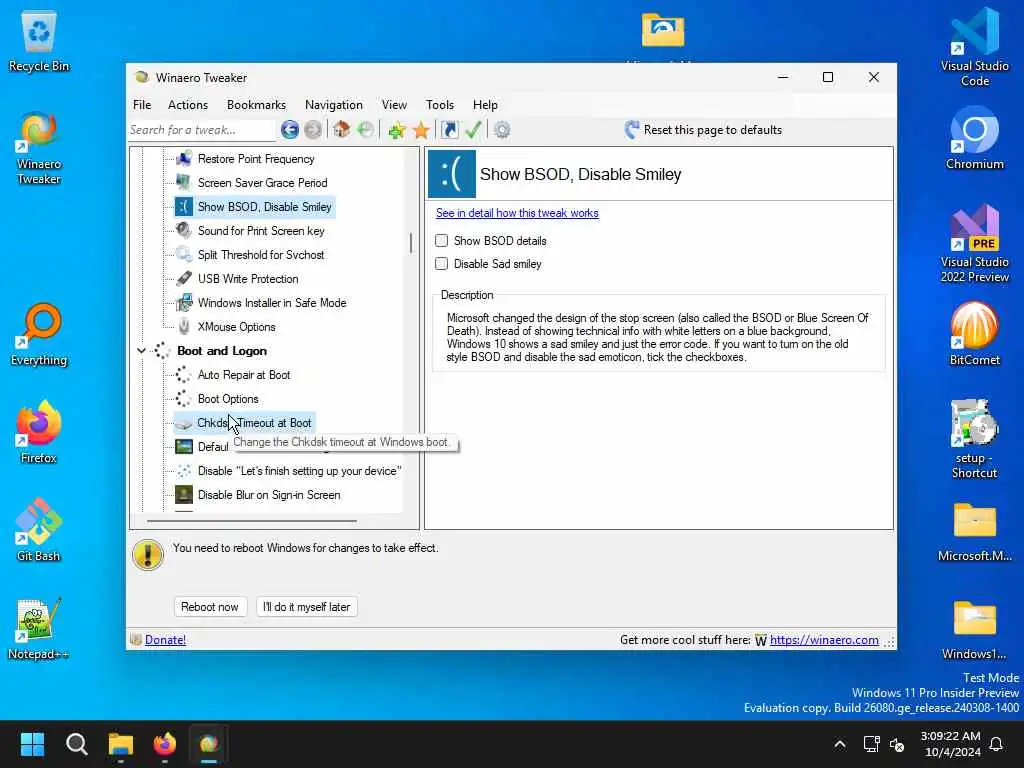This screenshot has height=768, width=1024.
Task: Select the Notepad++ desktop icon
Action: pos(39,628)
